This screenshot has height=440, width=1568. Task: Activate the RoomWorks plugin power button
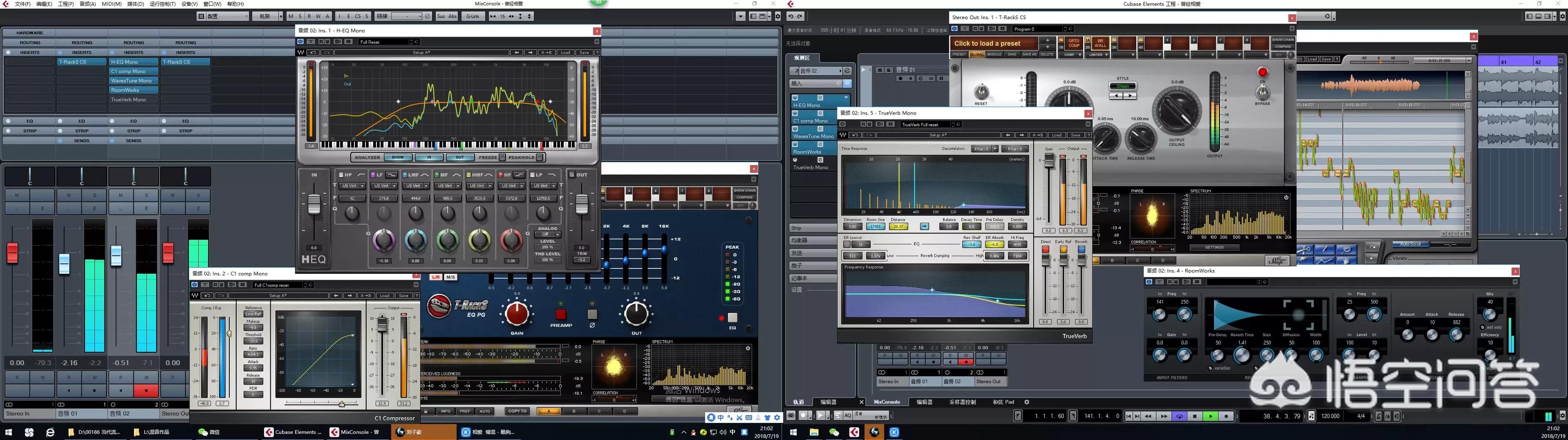pos(1149,282)
